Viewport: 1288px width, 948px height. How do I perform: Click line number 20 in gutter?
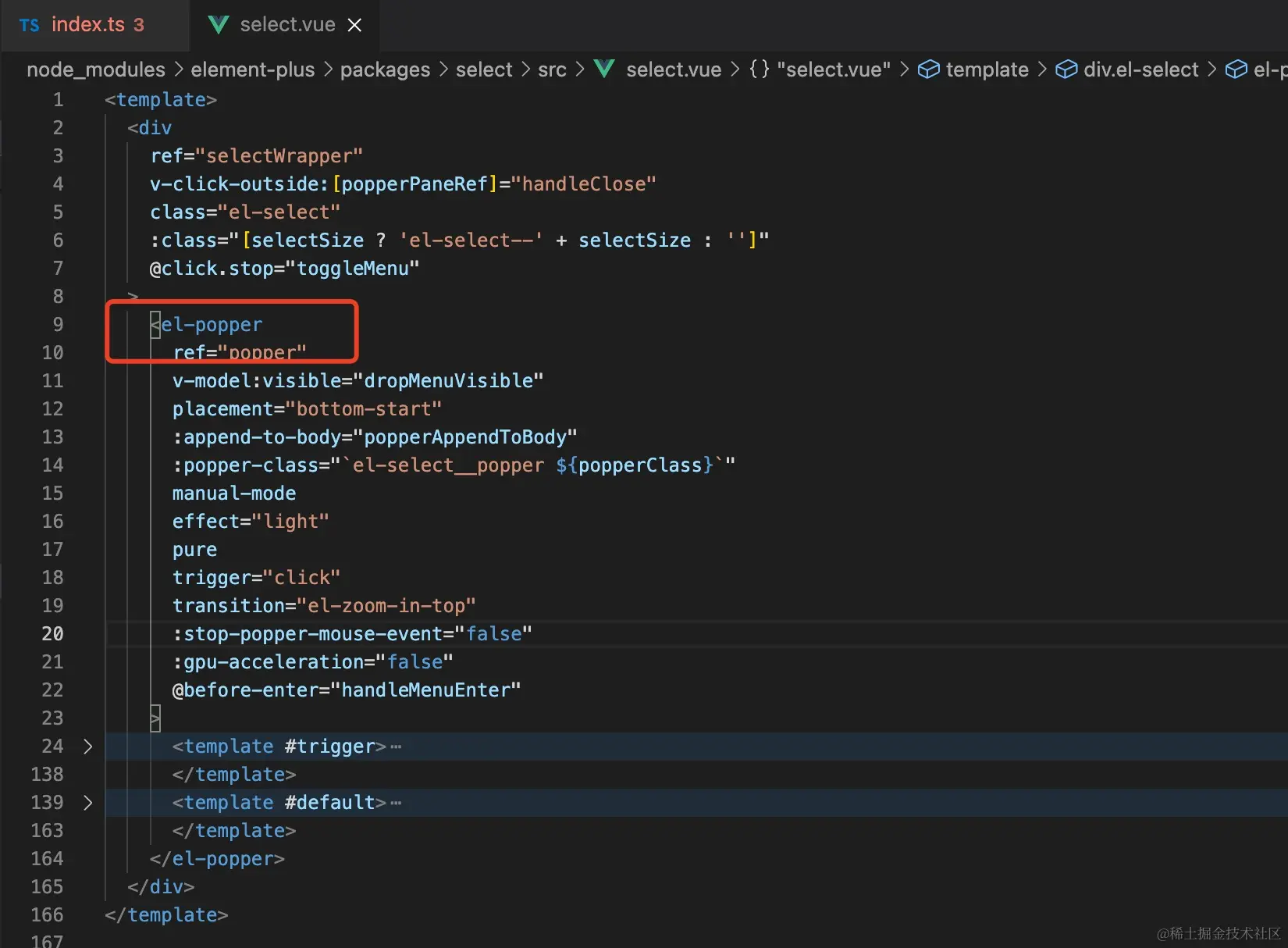[52, 634]
